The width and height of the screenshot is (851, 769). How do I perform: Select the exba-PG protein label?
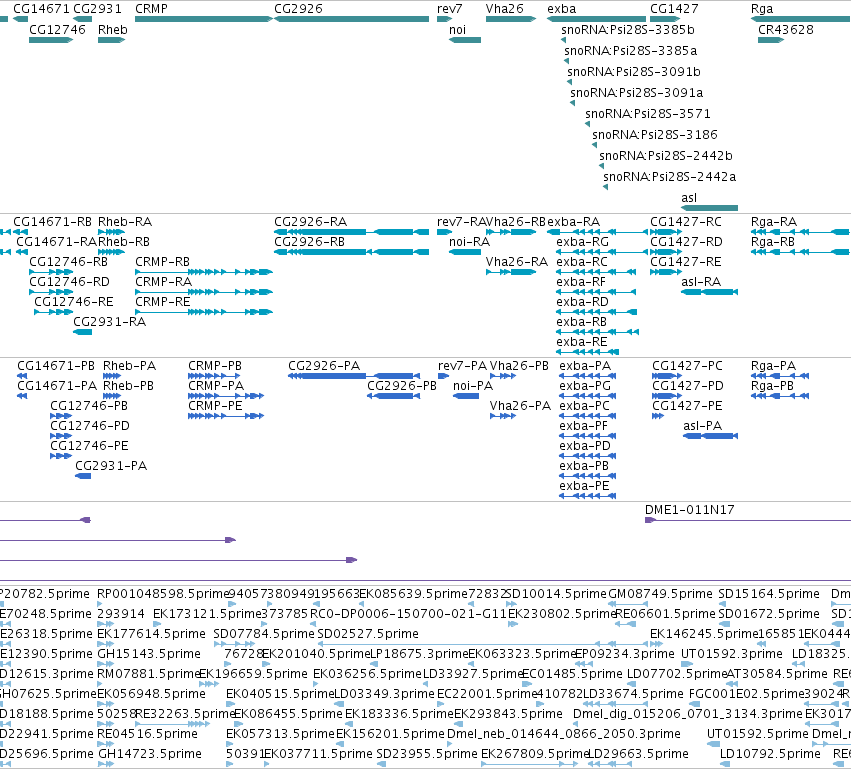click(x=585, y=386)
